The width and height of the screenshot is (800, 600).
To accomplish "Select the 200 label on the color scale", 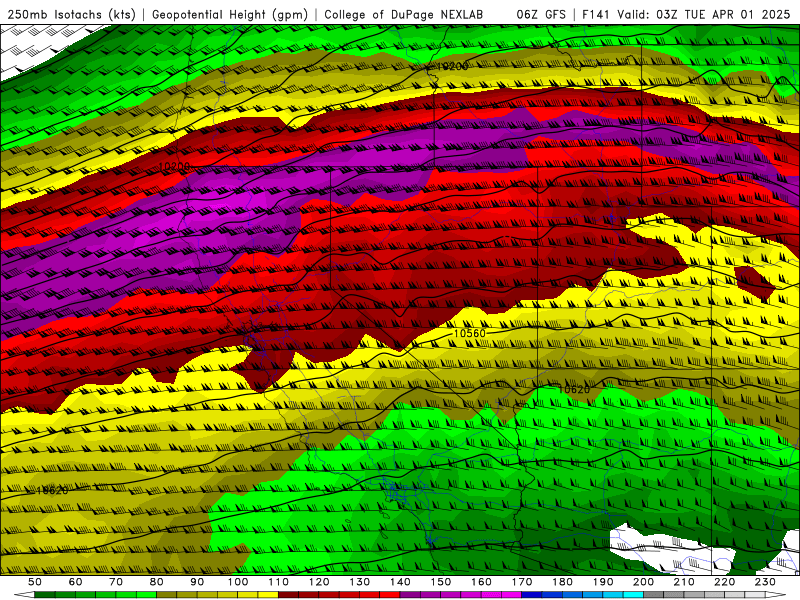I will [644, 582].
